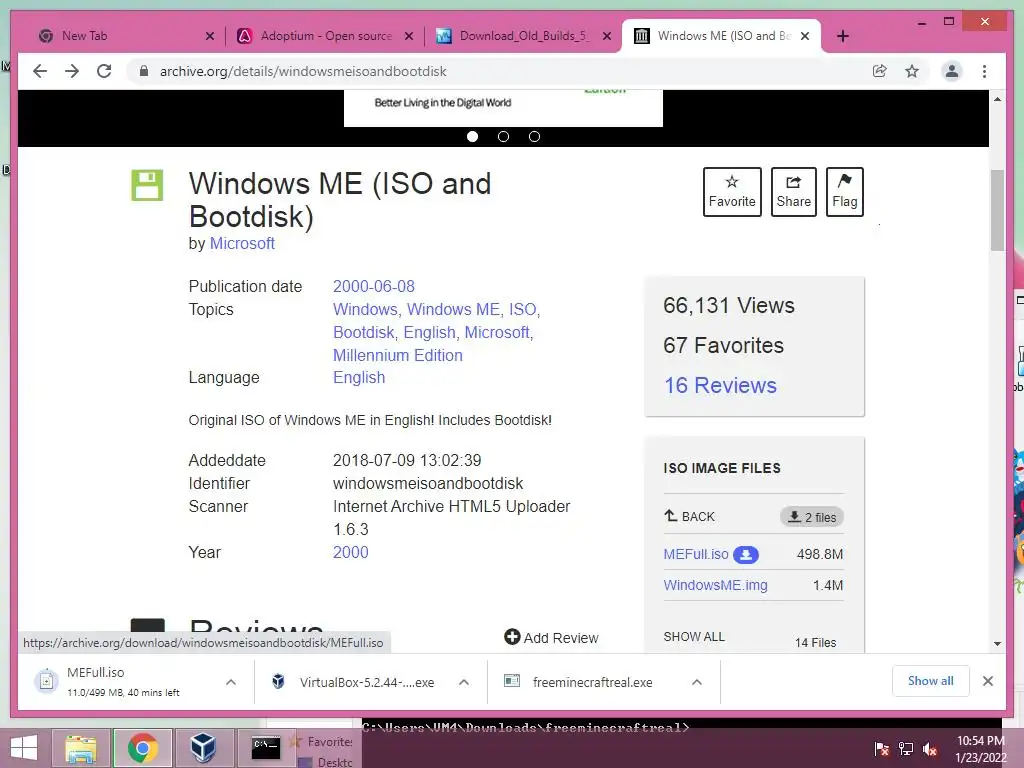The image size is (1024, 768).
Task: Download all via the 2 files button
Action: [x=812, y=517]
